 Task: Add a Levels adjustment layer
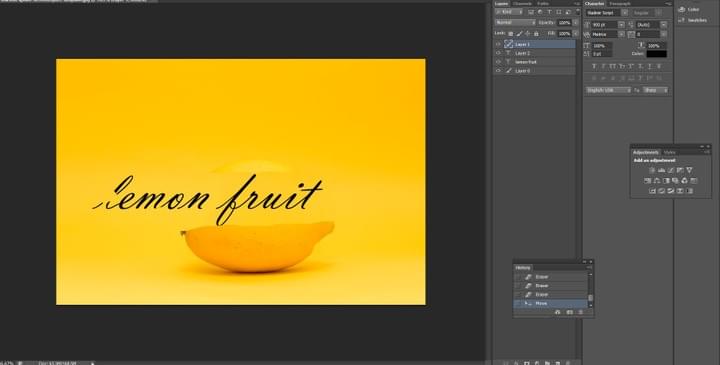(661, 170)
